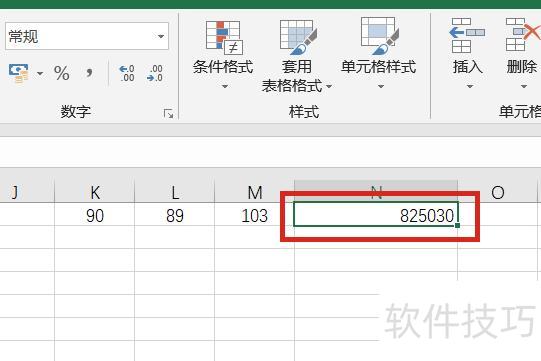The height and width of the screenshot is (361, 541).
Task: Select cell containing 825030
Action: pos(376,215)
